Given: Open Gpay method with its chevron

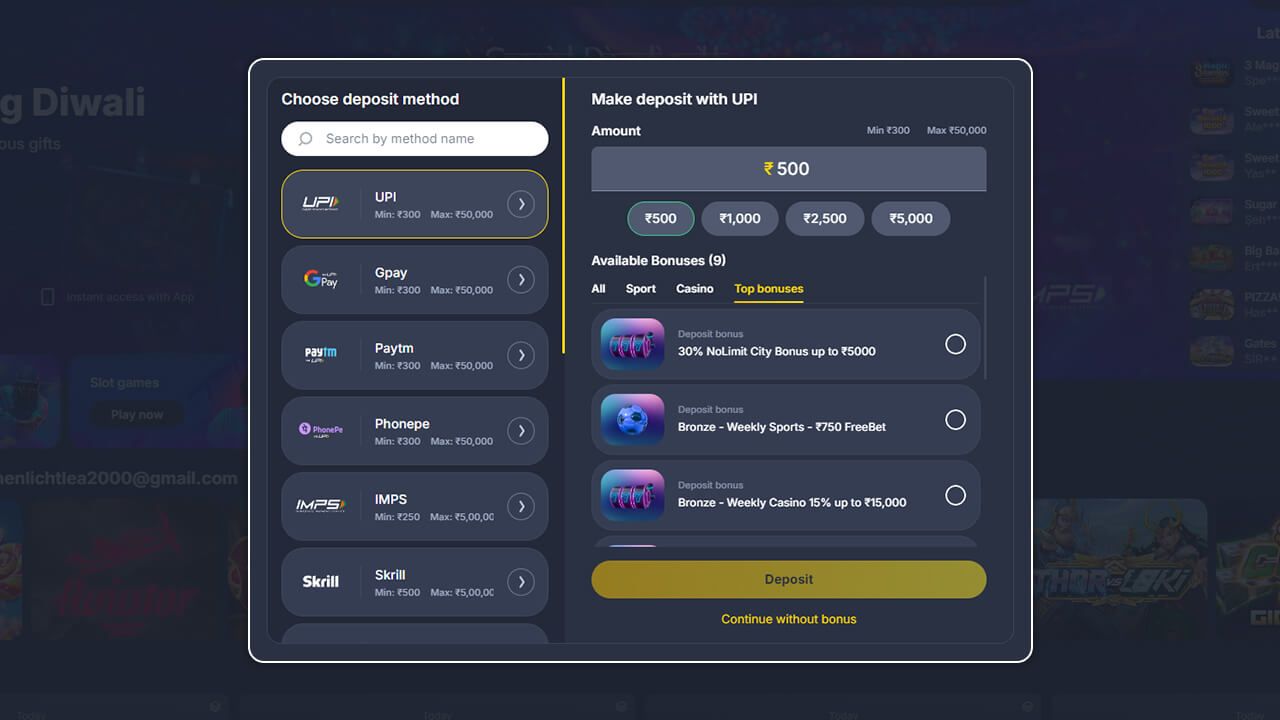Looking at the screenshot, I should coord(520,280).
